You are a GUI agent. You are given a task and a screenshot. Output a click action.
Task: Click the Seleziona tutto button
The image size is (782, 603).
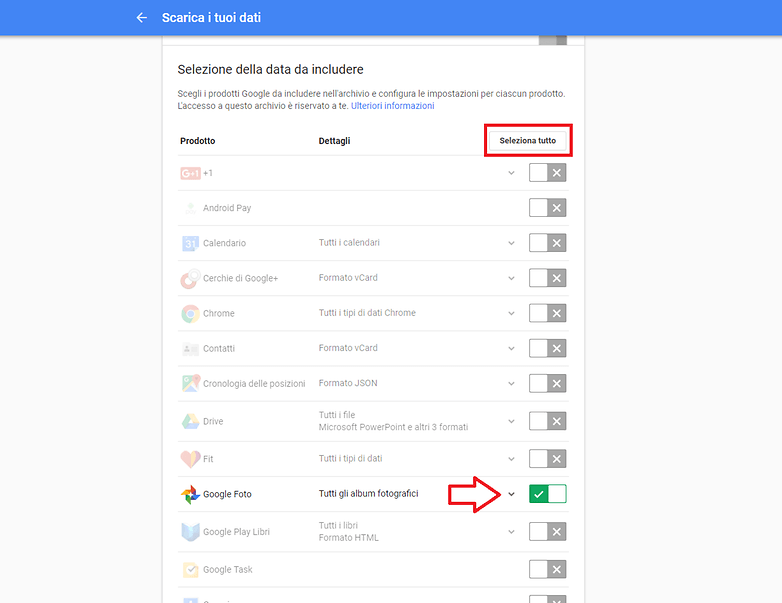(528, 141)
